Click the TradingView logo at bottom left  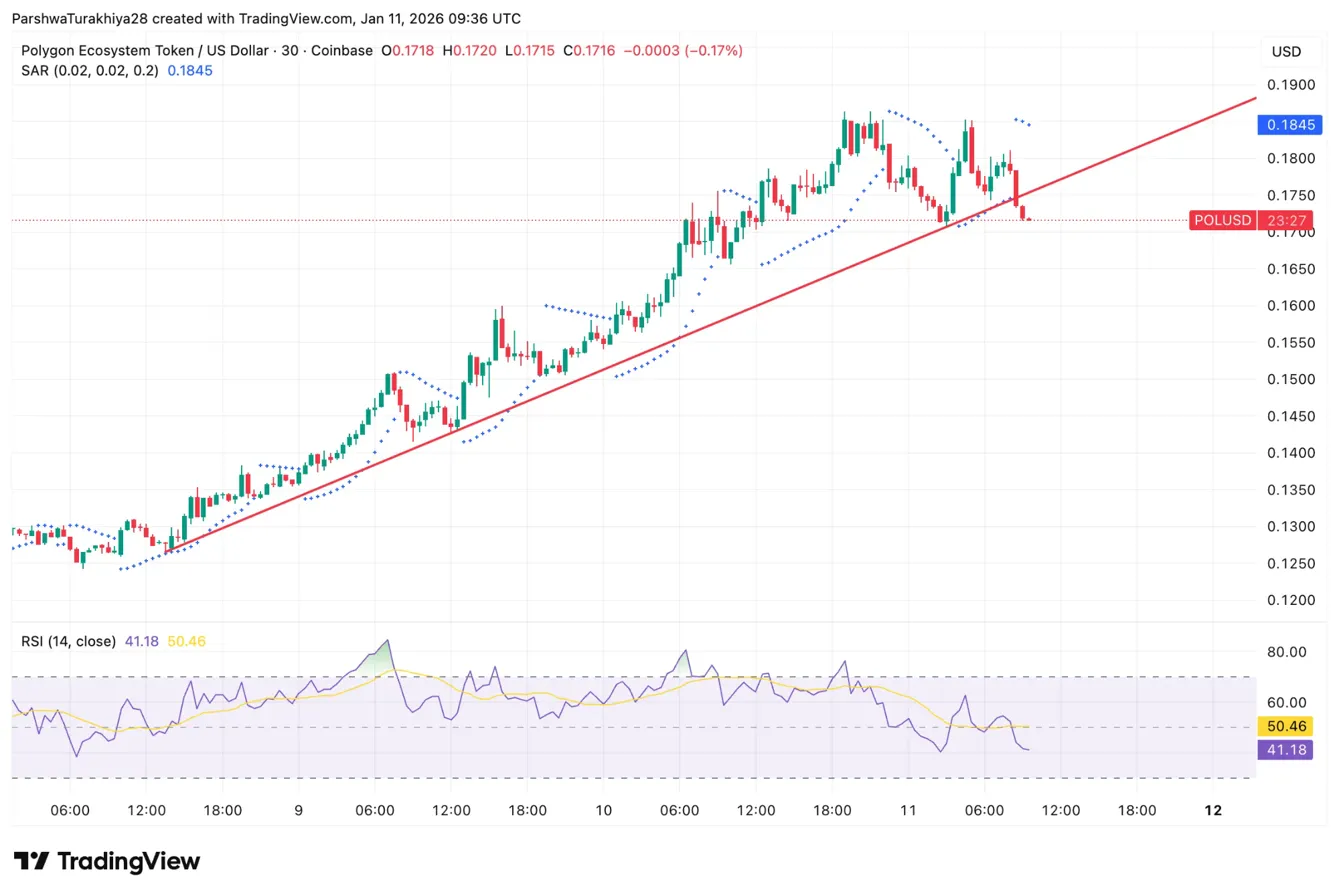[x=103, y=861]
